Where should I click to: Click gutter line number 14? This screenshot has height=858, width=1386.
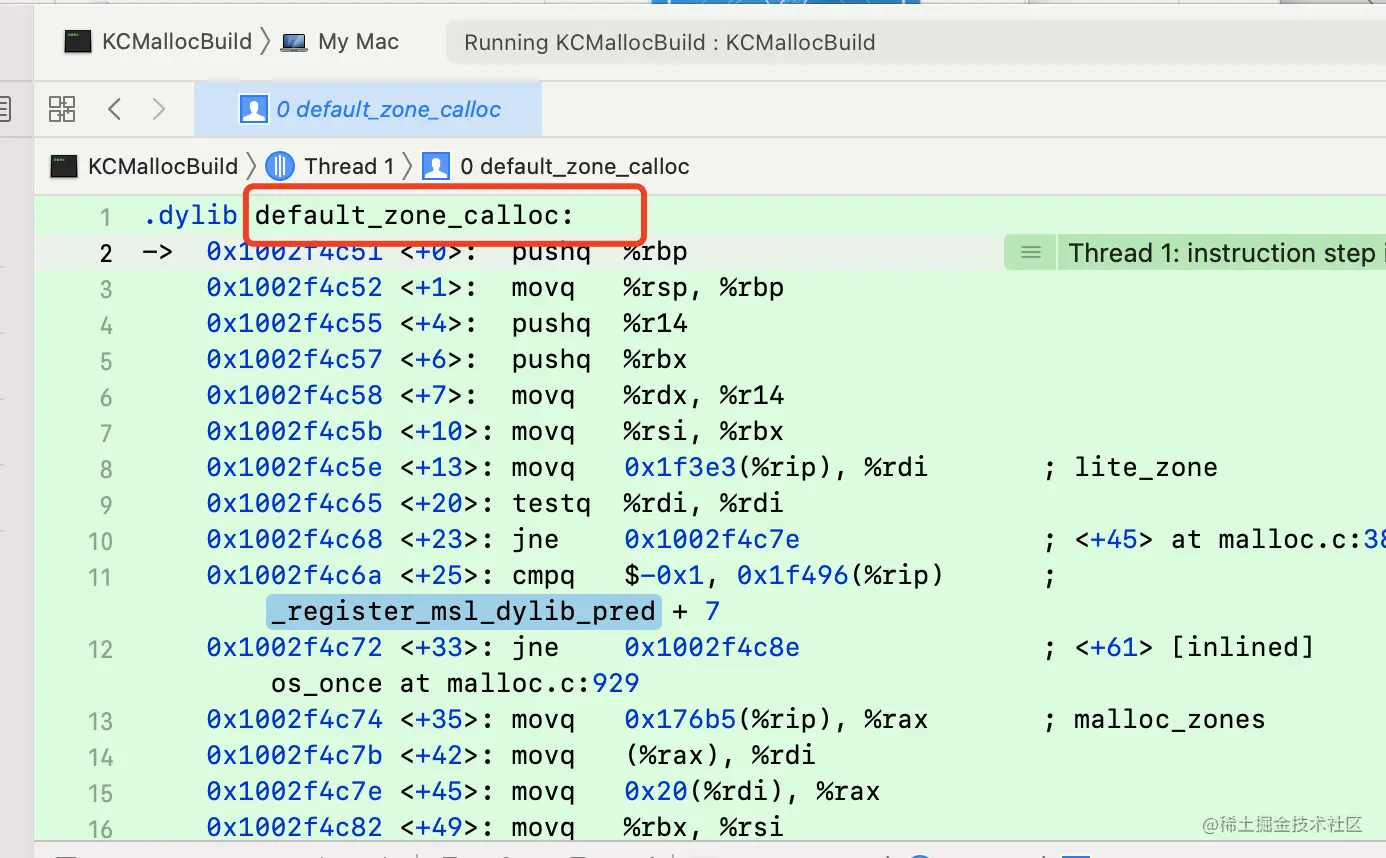click(x=100, y=757)
